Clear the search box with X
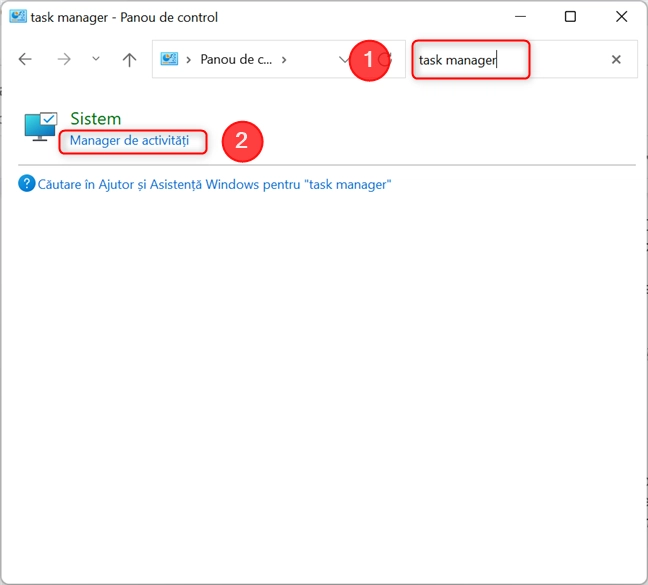The image size is (648, 585). pos(616,59)
